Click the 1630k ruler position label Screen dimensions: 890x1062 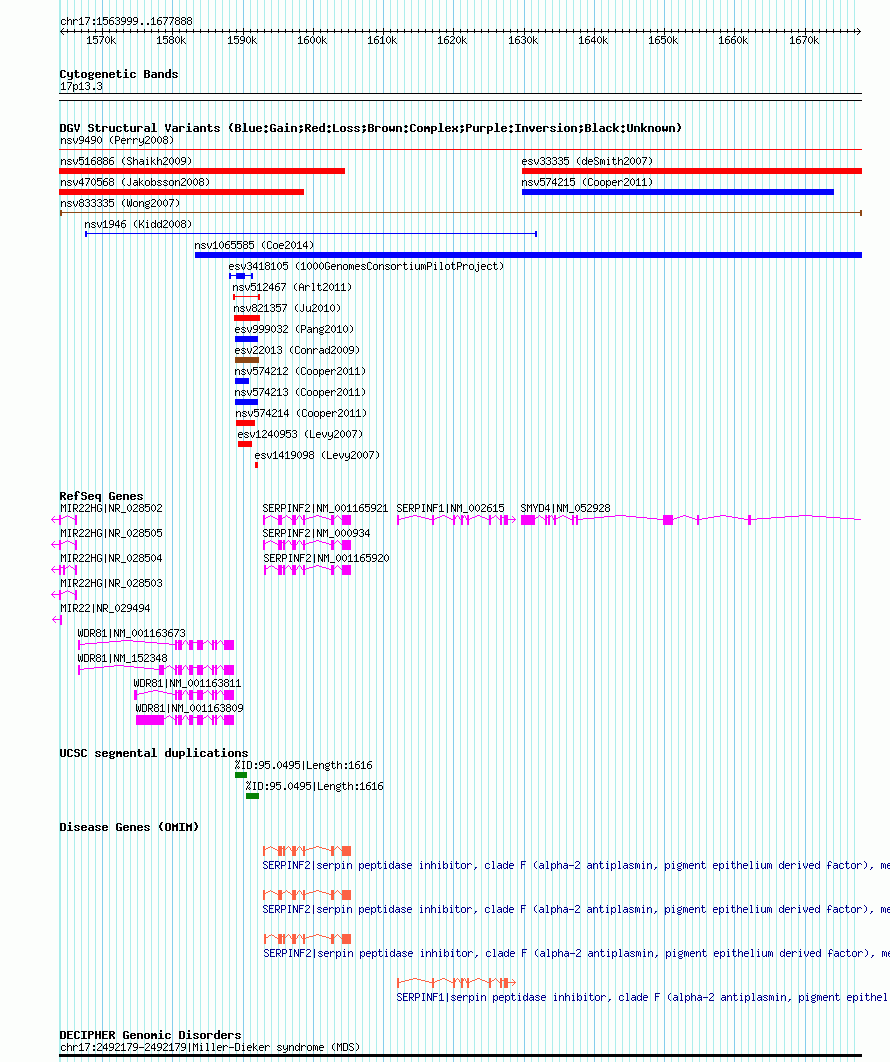tap(523, 41)
